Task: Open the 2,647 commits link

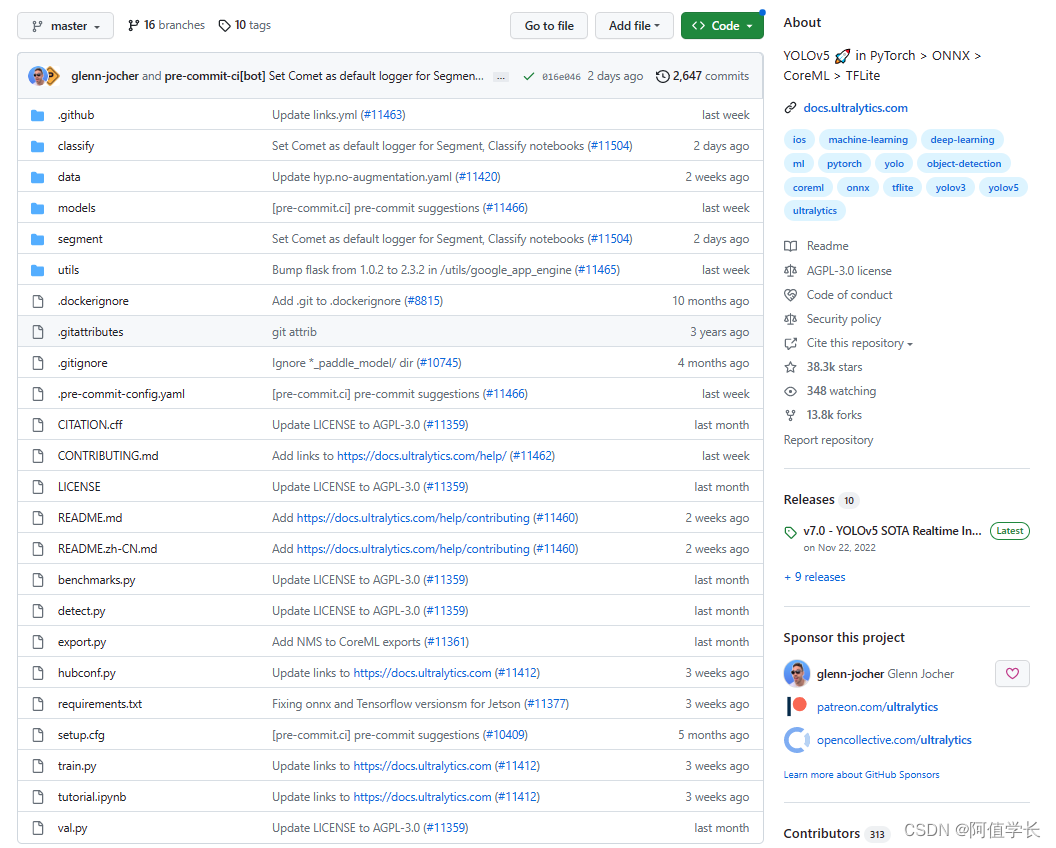Action: 703,76
